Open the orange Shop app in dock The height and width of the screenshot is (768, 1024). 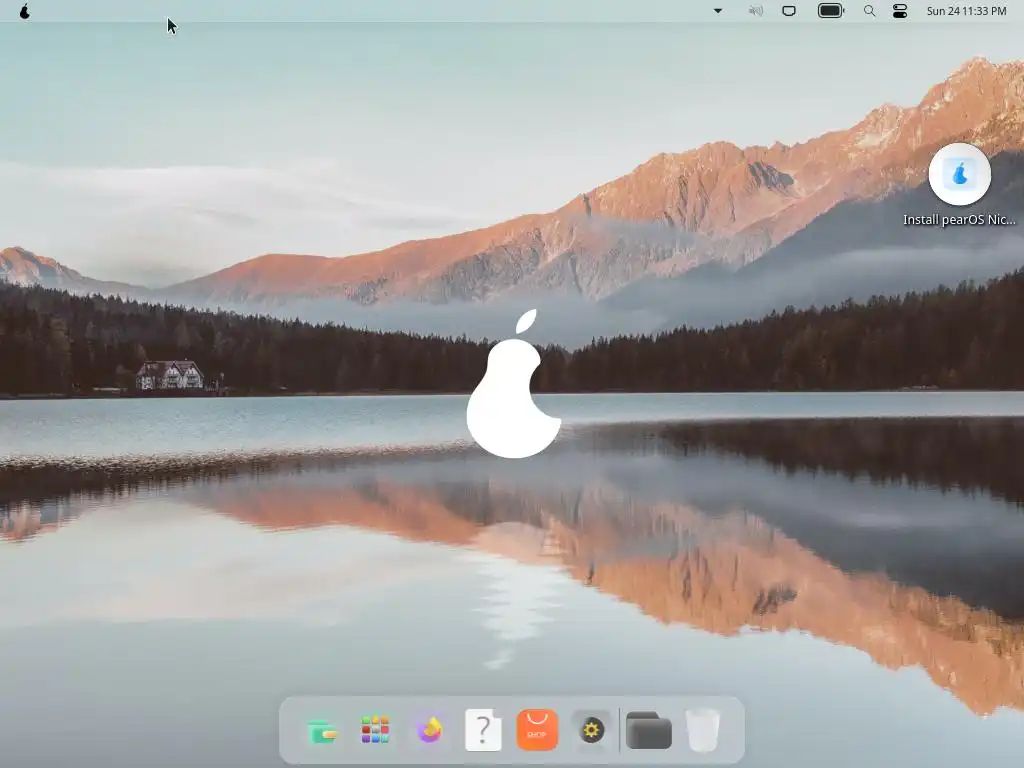[537, 730]
